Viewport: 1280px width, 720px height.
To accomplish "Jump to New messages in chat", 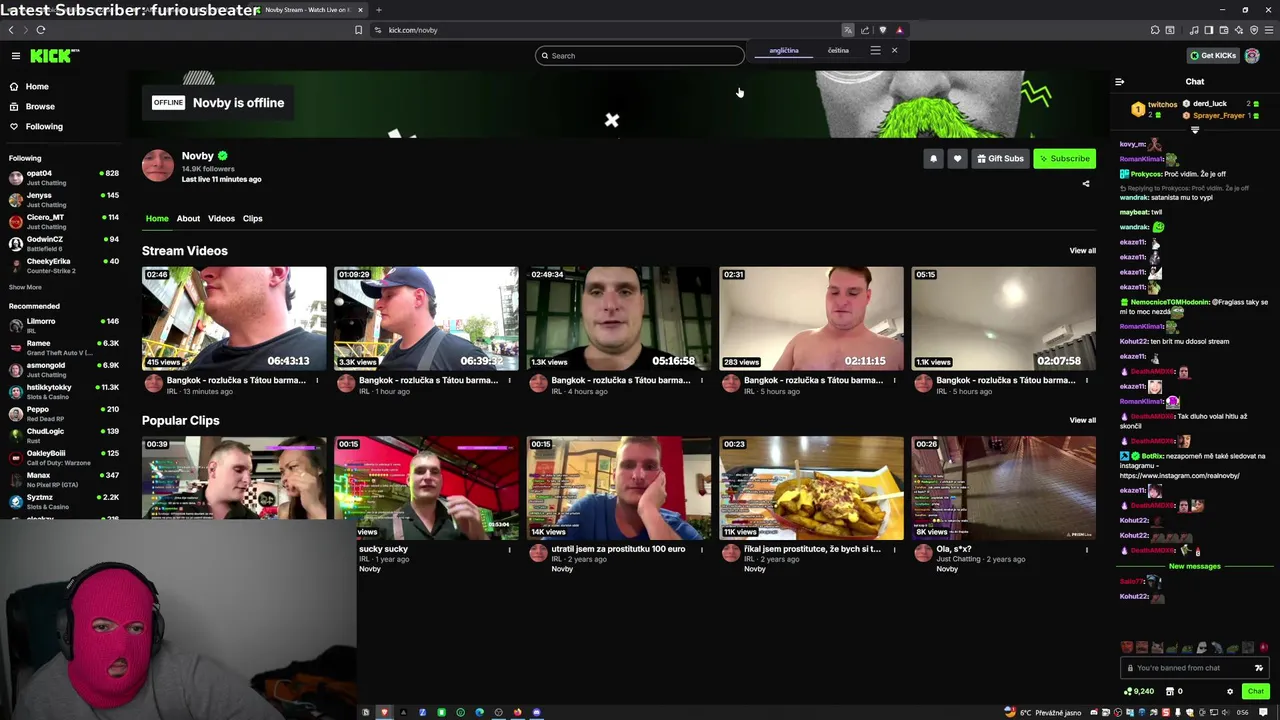I will coord(1194,566).
